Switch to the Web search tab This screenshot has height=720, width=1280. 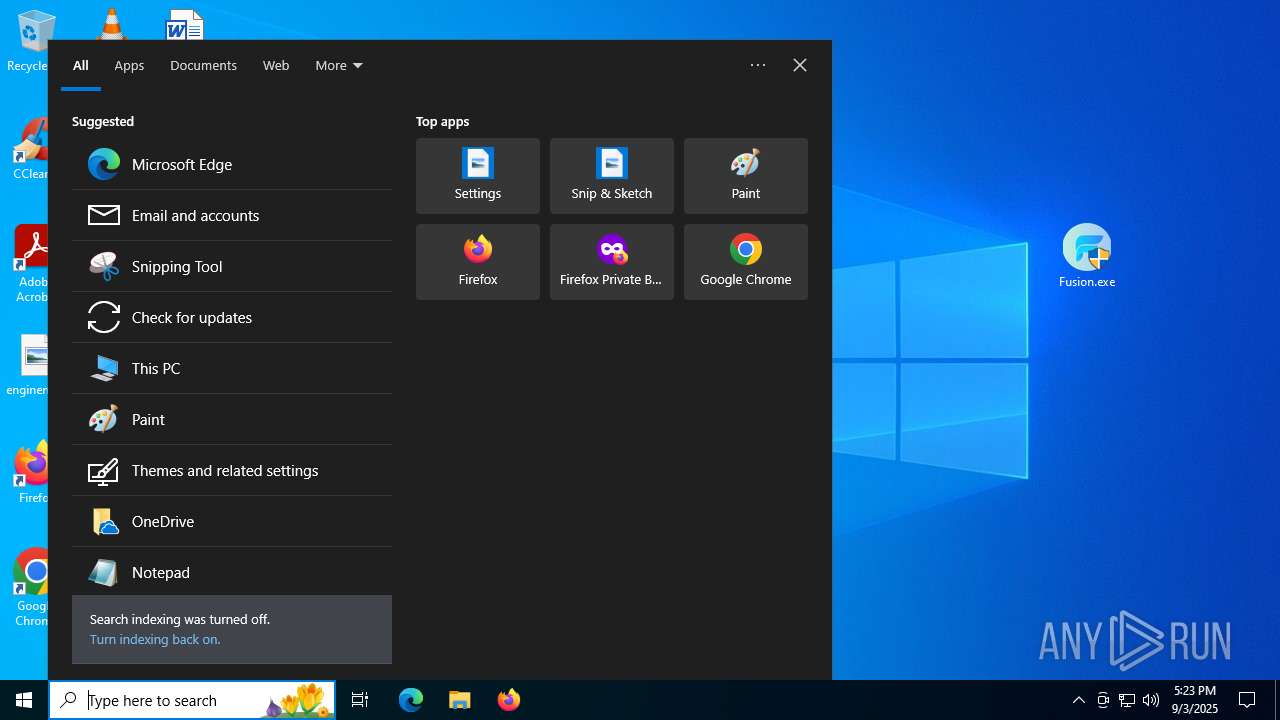(x=276, y=65)
